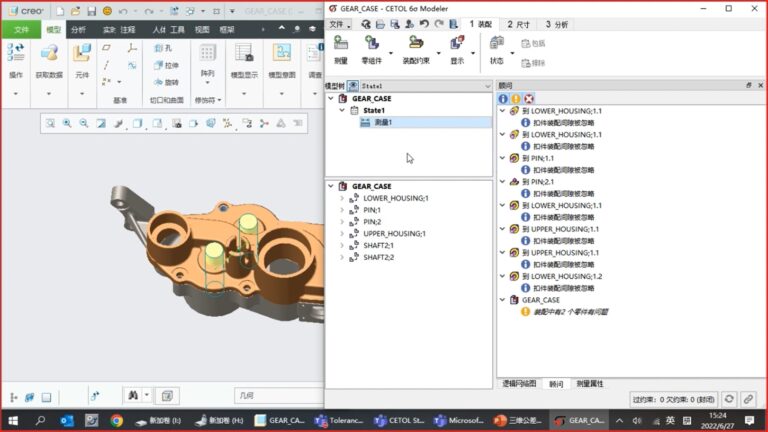Viewport: 768px width, 432px height.
Task: Open Chrome from the Windows taskbar
Action: coord(117,421)
